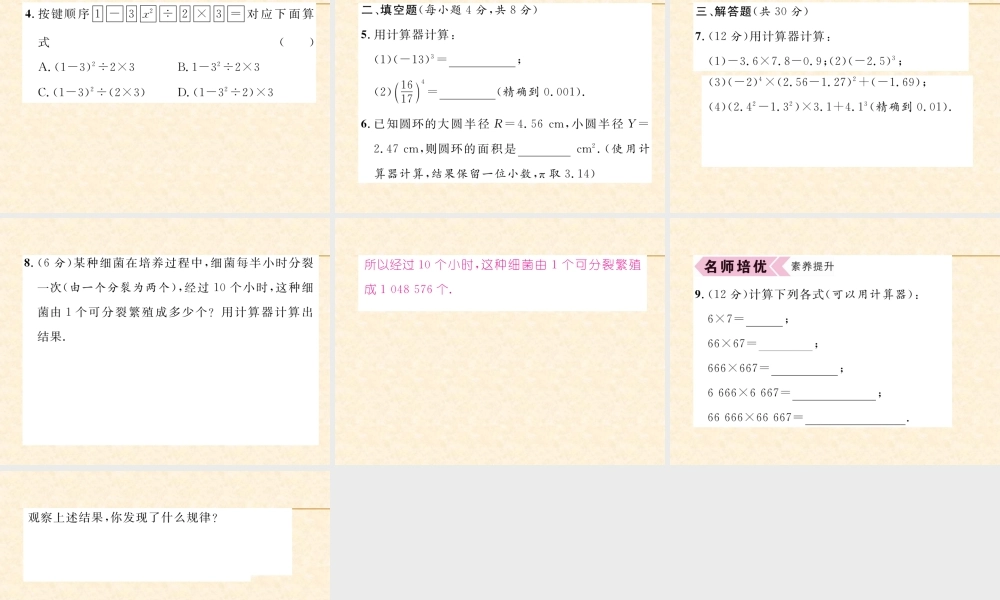
Task: Click the 名师培优 banner badge
Action: 735,267
